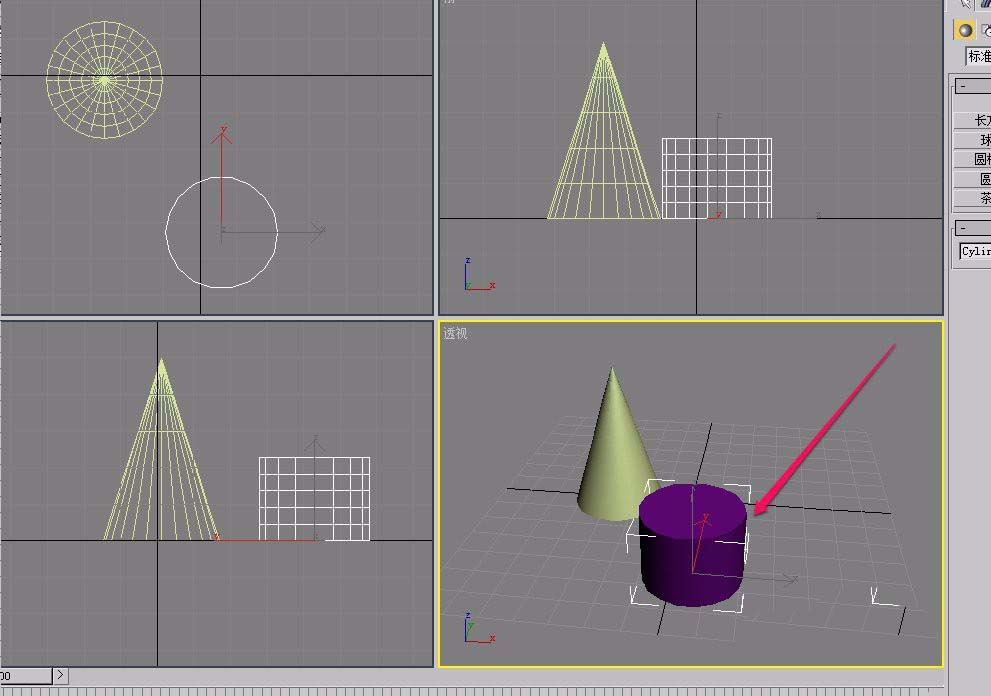Switch to the Modify panel tab
This screenshot has width=991, height=696.
point(986,4)
